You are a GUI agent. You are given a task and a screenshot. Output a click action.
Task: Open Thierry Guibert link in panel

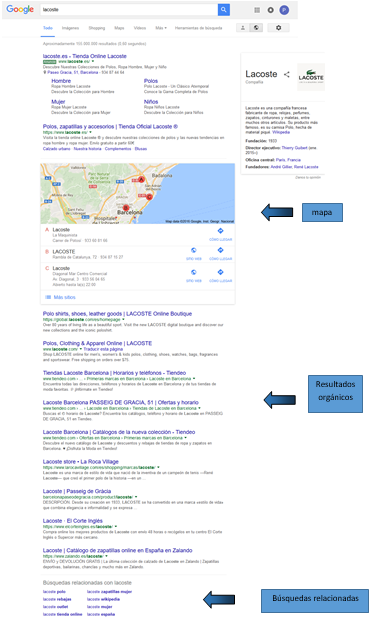pyautogui.click(x=294, y=148)
